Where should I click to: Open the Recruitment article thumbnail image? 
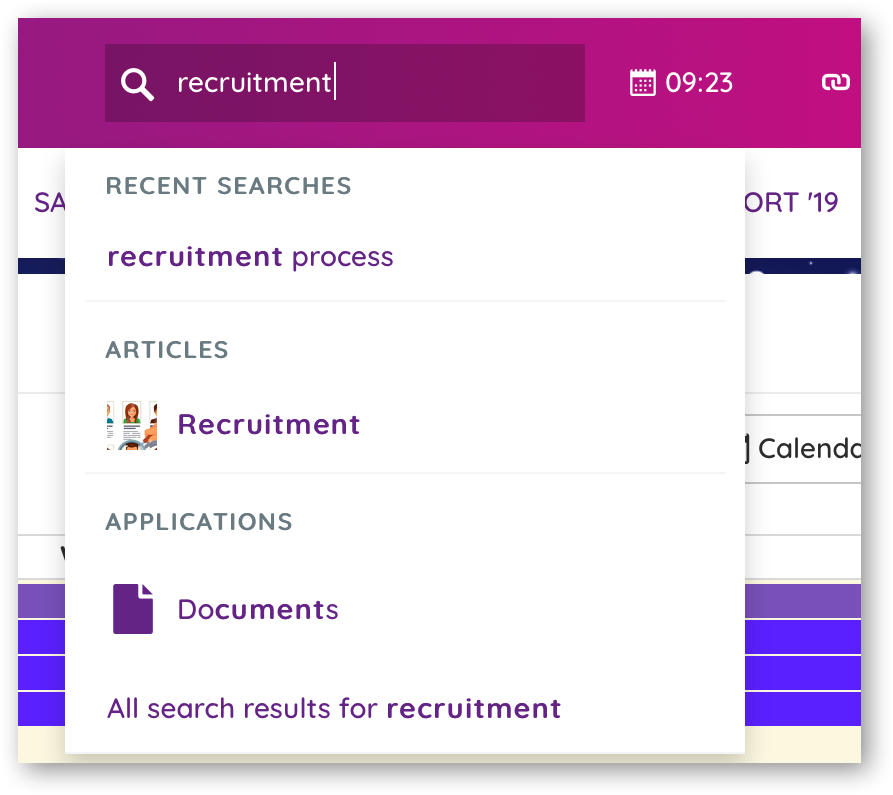tap(132, 425)
